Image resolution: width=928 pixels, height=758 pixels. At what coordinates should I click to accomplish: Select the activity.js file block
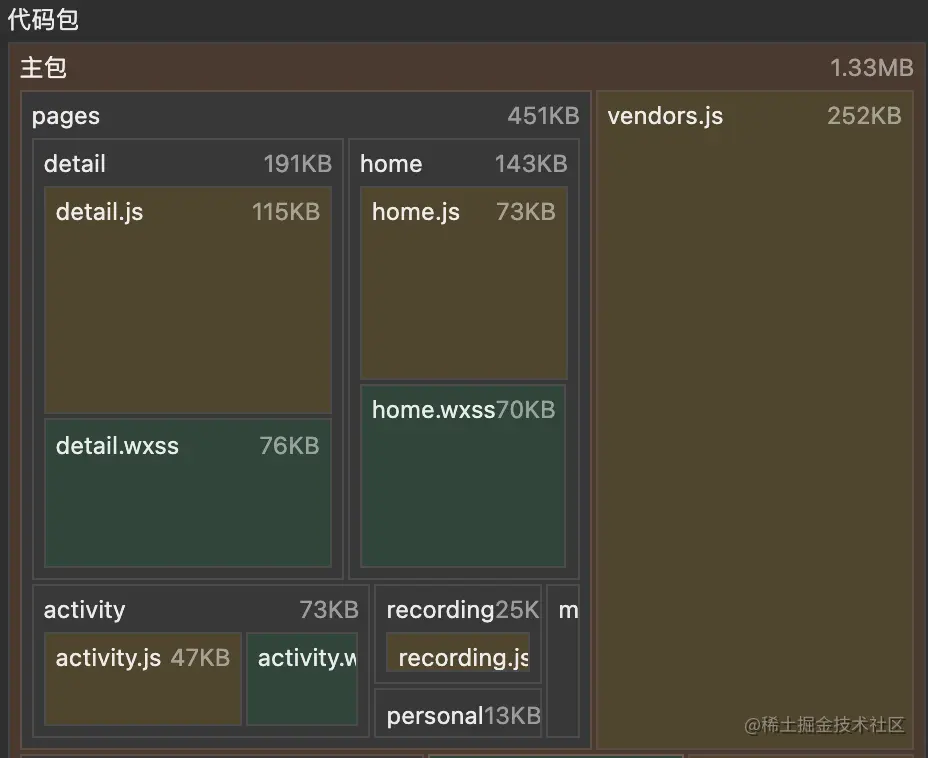point(143,679)
